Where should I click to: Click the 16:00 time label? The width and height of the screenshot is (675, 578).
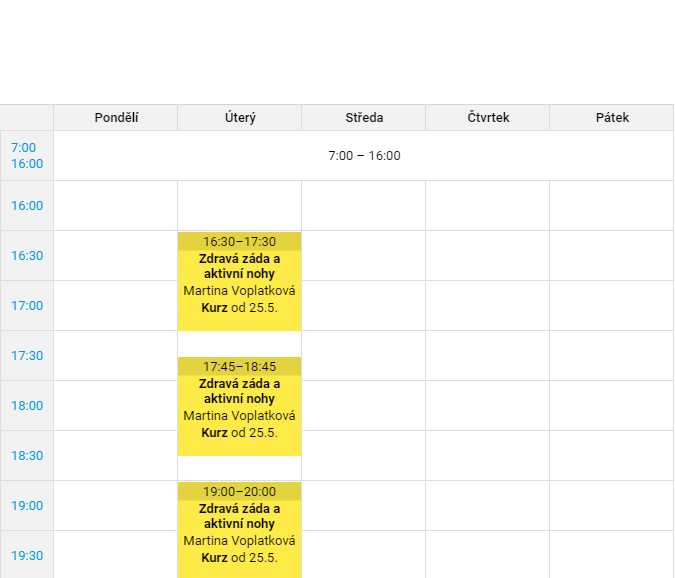pos(27,205)
